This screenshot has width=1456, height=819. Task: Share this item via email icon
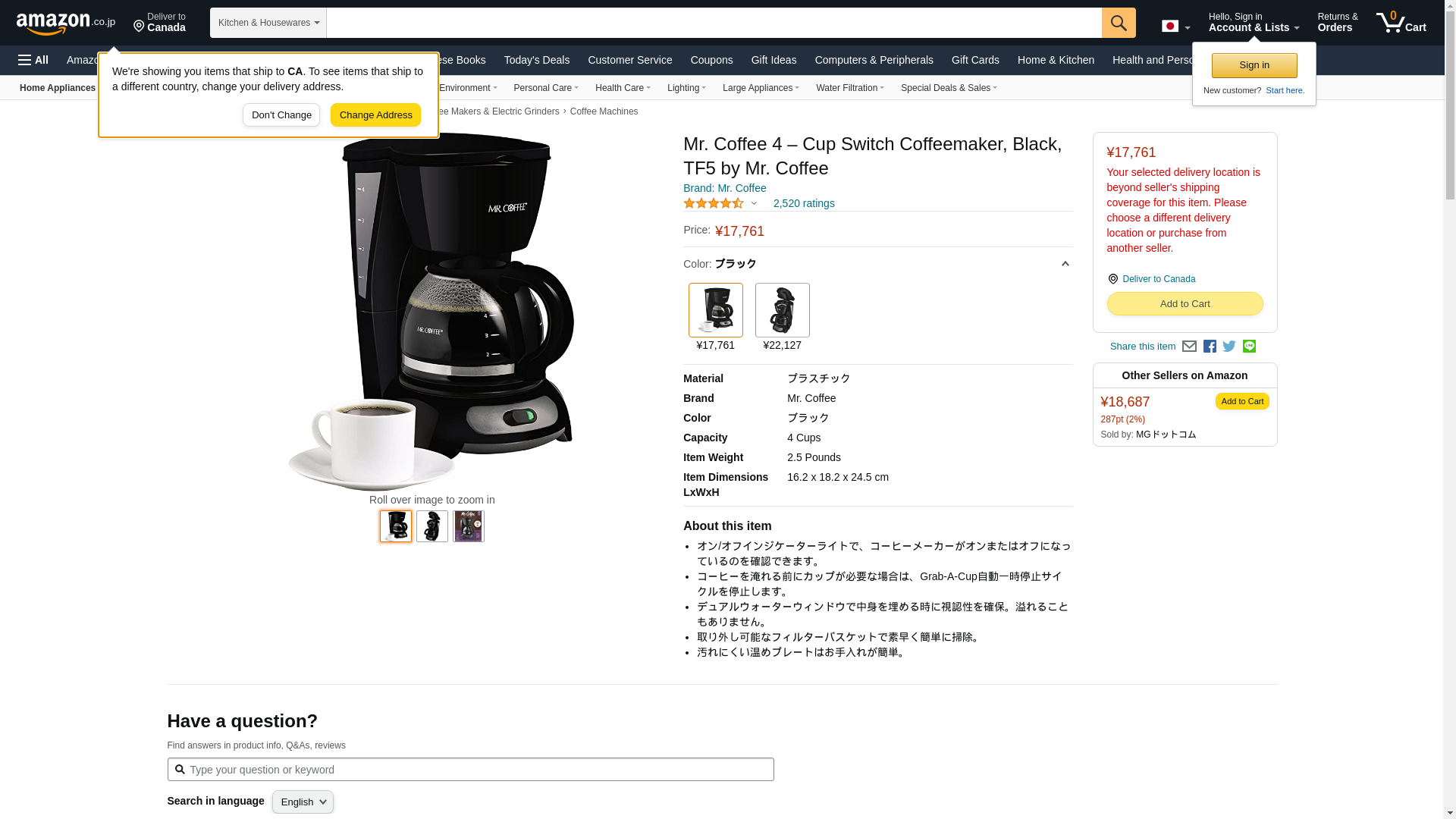[1189, 347]
